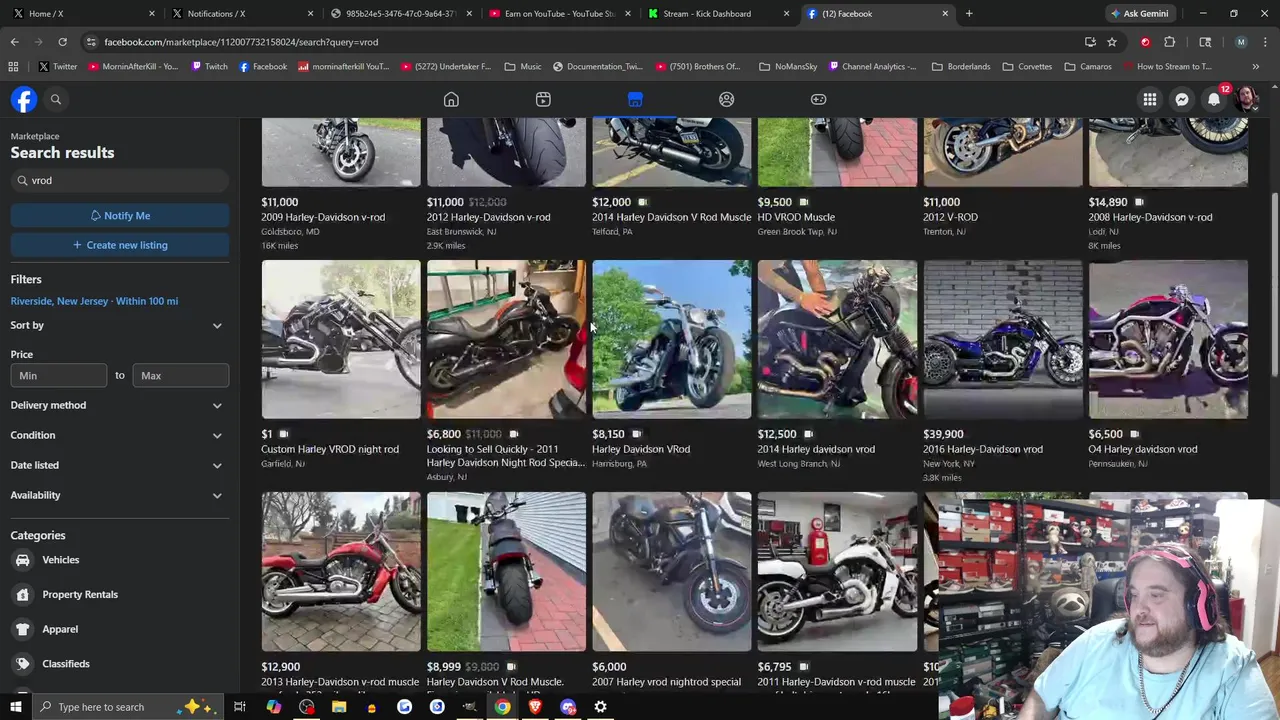Open Task View on the taskbar

[x=240, y=707]
